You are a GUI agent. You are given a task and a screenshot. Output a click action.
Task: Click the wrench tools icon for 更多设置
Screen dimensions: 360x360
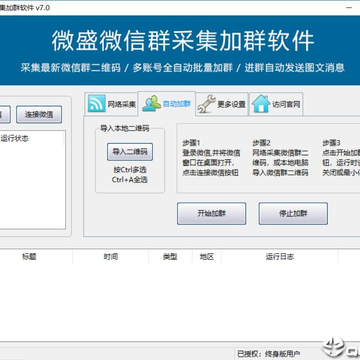[x=206, y=104]
